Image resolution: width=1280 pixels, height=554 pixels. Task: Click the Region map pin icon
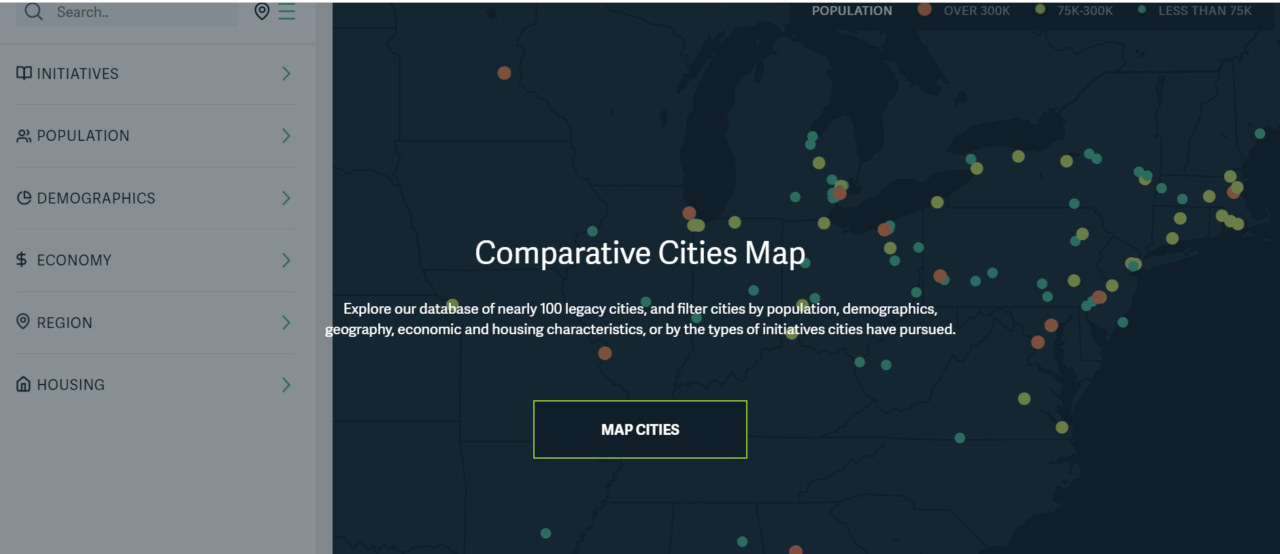point(24,322)
